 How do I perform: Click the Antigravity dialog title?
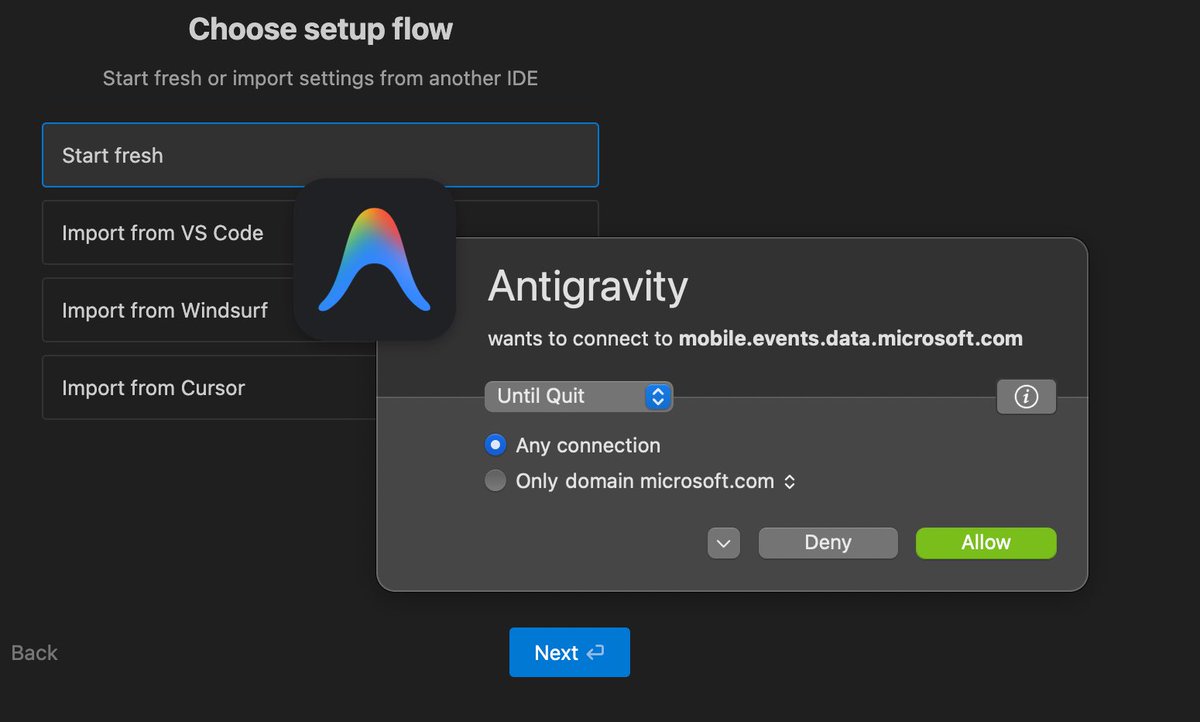click(x=588, y=287)
